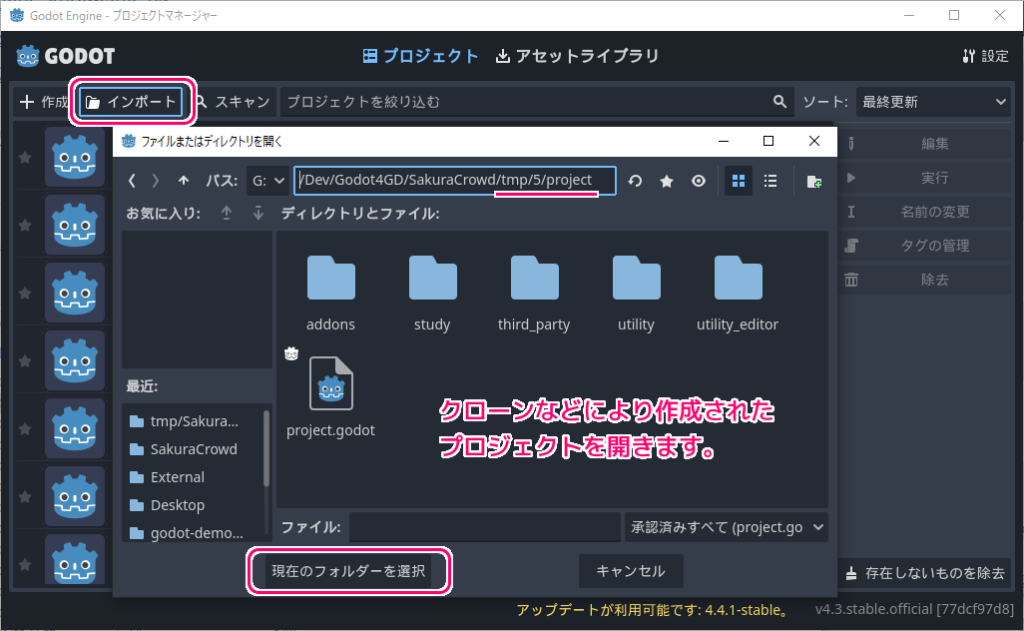Click the 現在のフォルダーを選択 button
Viewport: 1024px width, 631px height.
[x=349, y=571]
